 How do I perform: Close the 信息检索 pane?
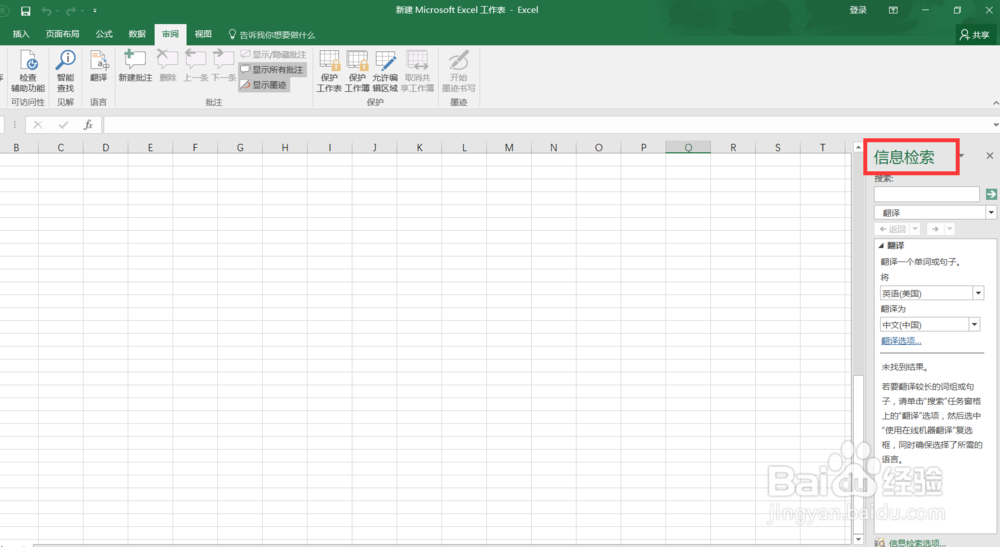pyautogui.click(x=989, y=156)
